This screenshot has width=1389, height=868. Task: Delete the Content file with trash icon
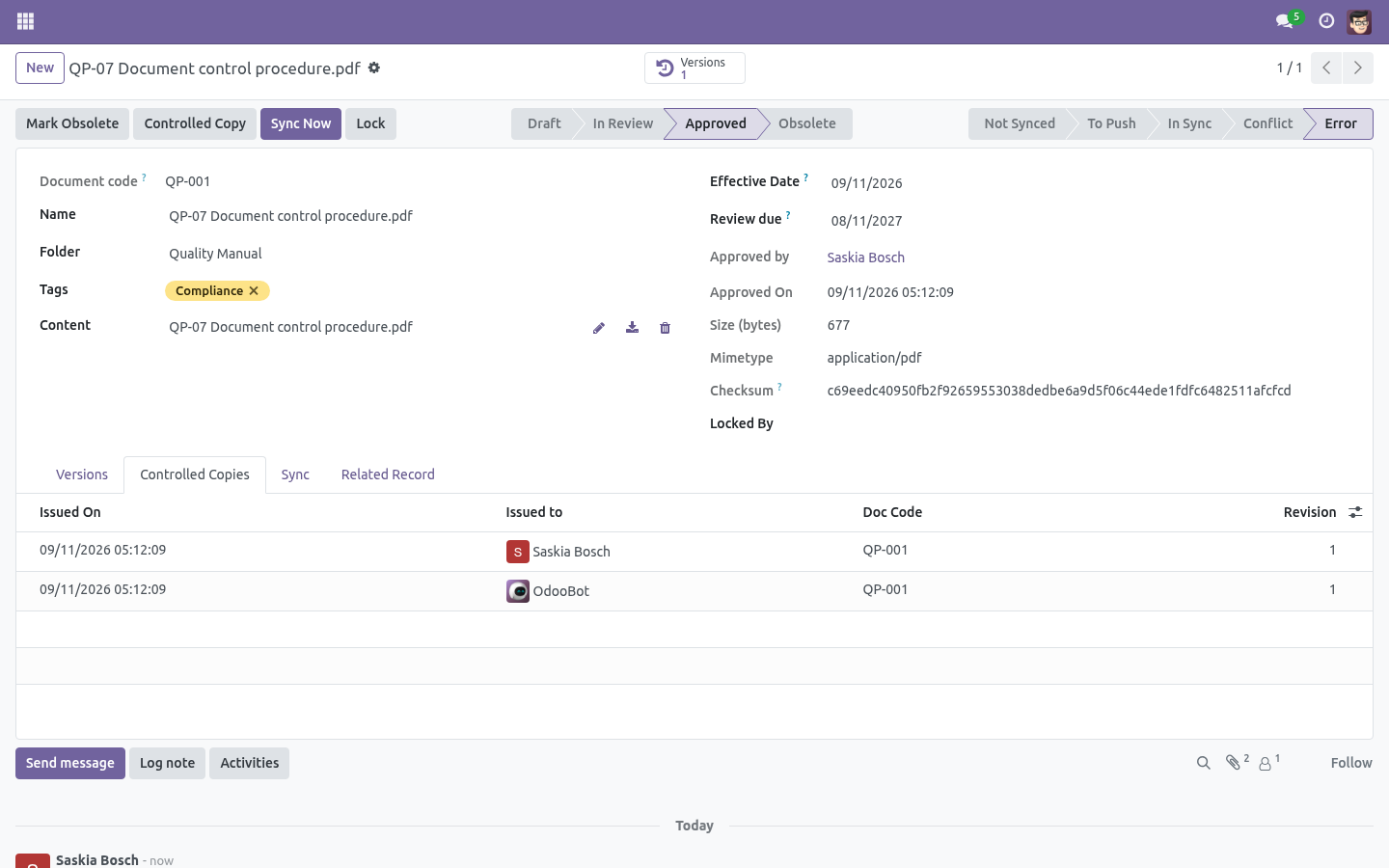(x=665, y=328)
